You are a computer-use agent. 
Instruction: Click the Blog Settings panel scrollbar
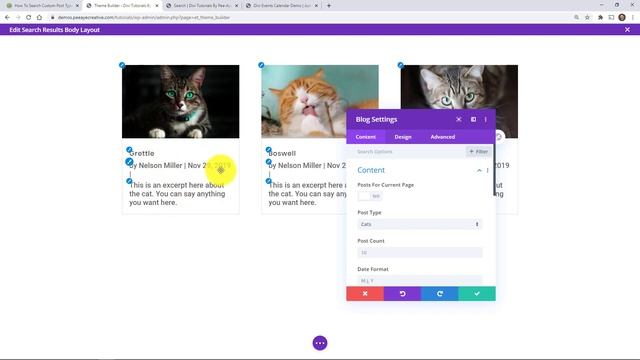click(494, 170)
